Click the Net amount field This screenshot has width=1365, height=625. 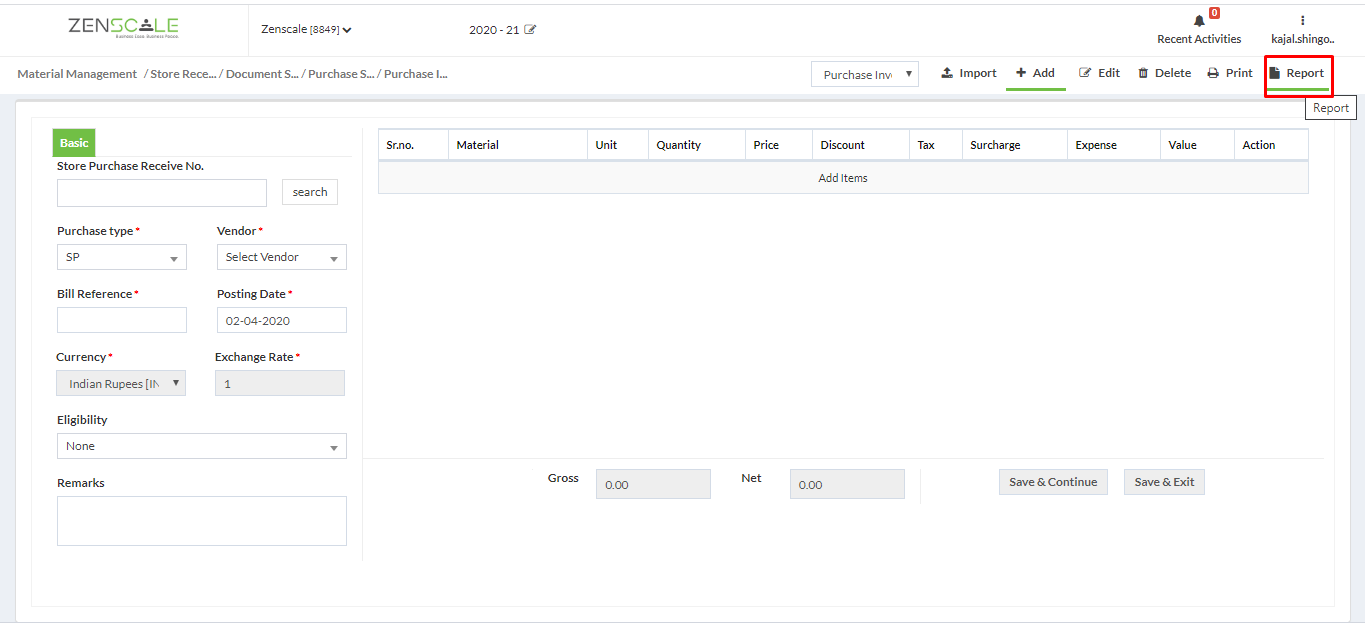pos(847,484)
